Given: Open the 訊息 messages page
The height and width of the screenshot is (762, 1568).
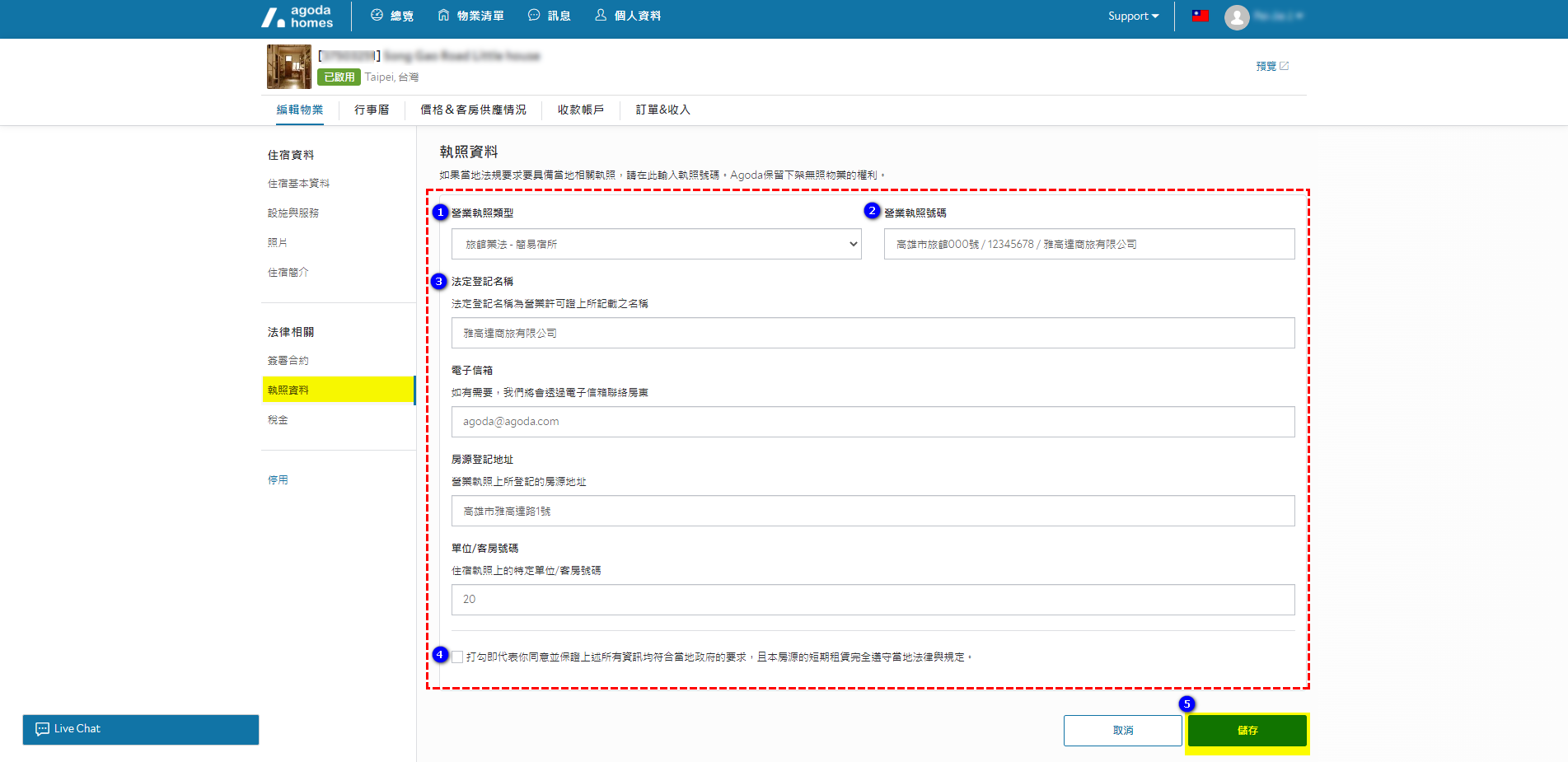Looking at the screenshot, I should (x=550, y=16).
